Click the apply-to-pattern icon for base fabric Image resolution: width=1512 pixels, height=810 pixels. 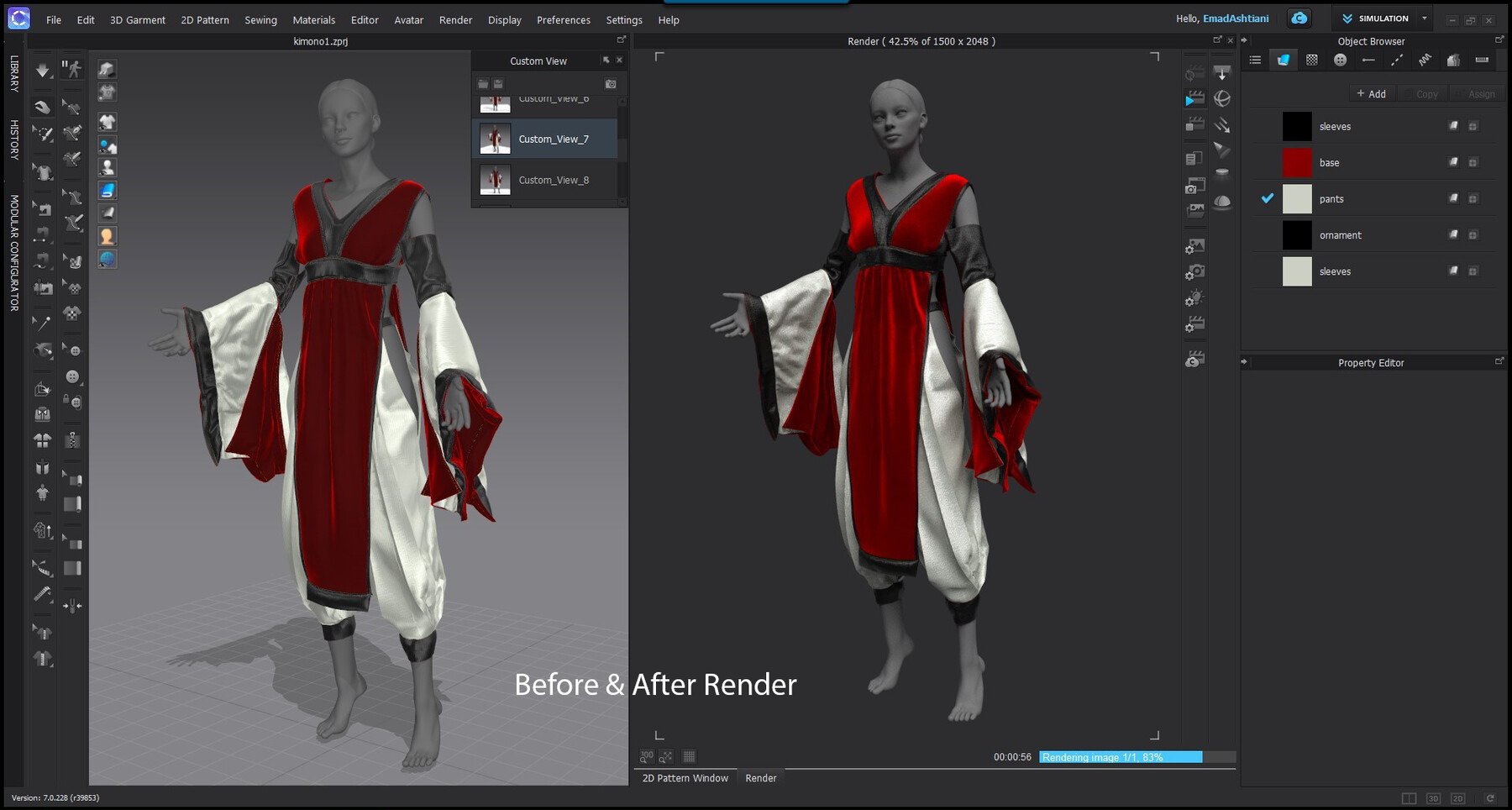click(1453, 162)
